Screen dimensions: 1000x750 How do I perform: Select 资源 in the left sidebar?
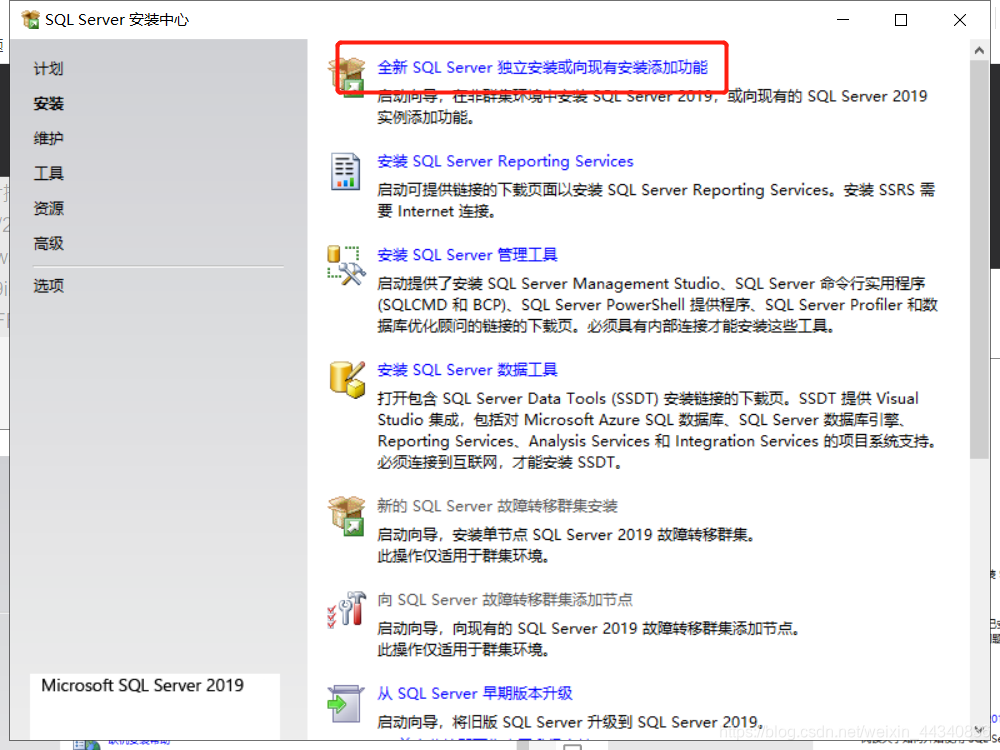48,209
